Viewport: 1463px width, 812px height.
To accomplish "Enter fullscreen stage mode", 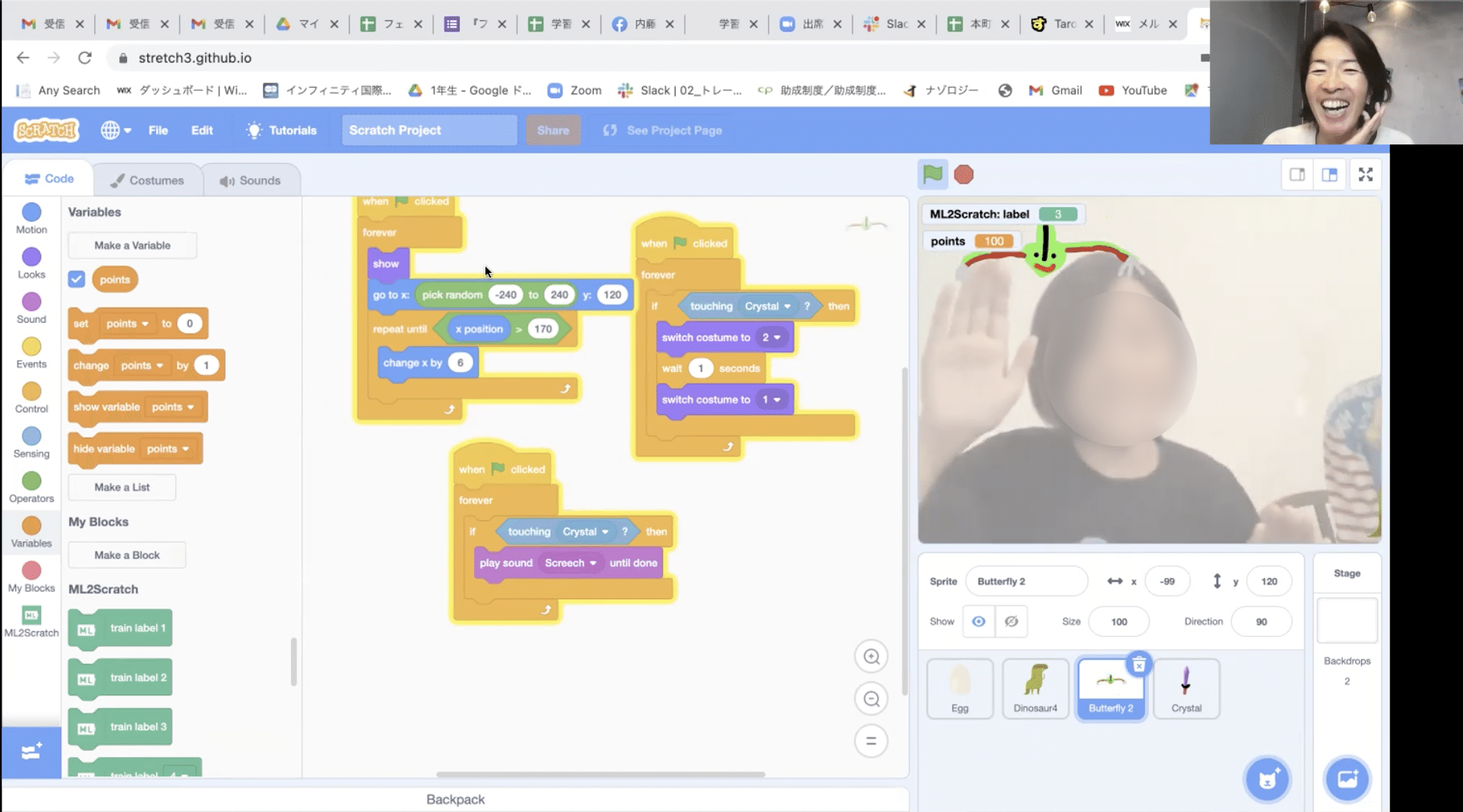I will 1366,174.
